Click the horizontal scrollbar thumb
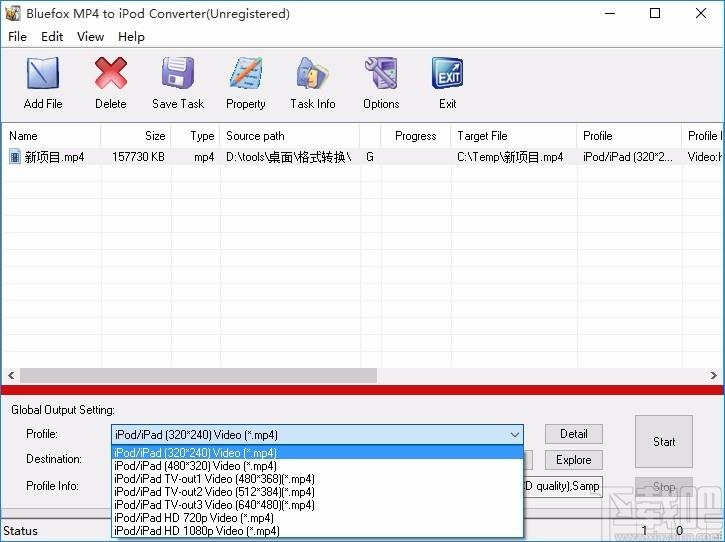The height and width of the screenshot is (542, 725). click(198, 376)
